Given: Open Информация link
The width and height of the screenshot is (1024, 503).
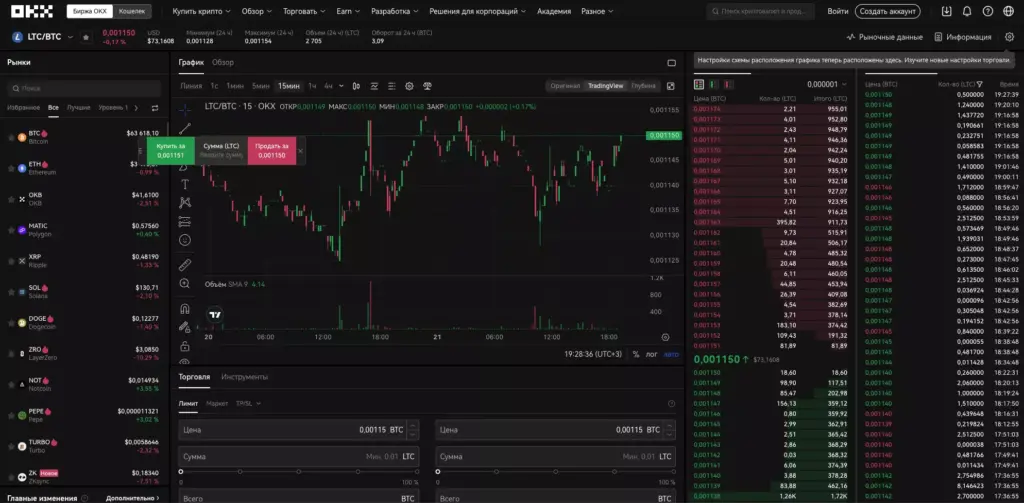Looking at the screenshot, I should [x=963, y=37].
